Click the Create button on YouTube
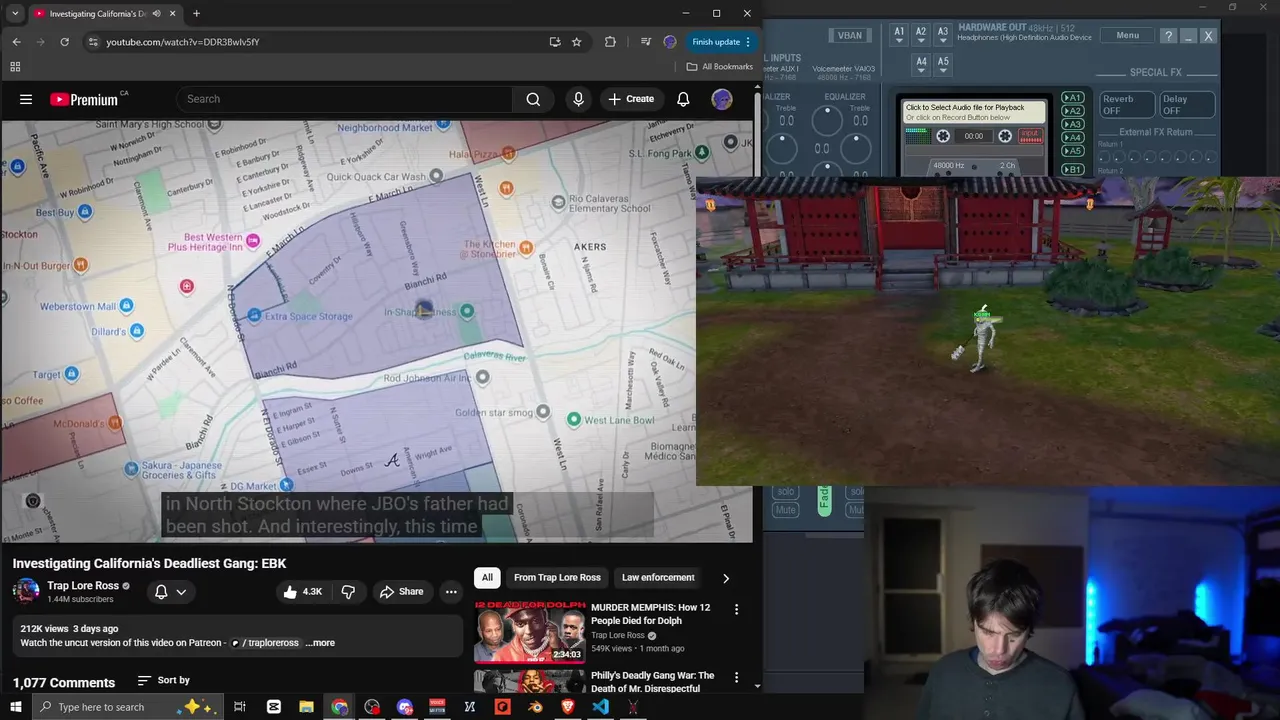This screenshot has height=720, width=1280. [631, 99]
